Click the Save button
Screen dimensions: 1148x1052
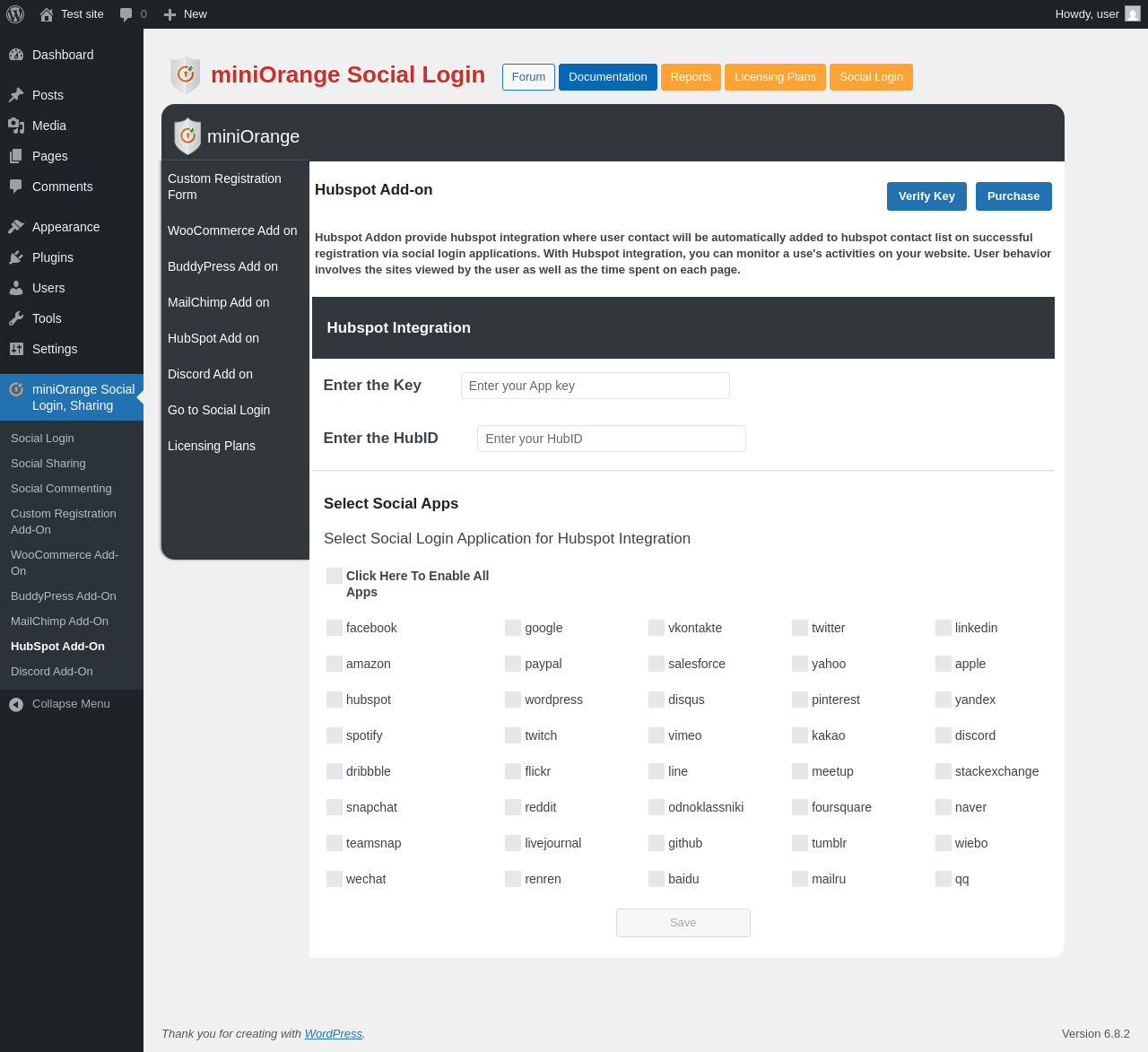click(683, 923)
